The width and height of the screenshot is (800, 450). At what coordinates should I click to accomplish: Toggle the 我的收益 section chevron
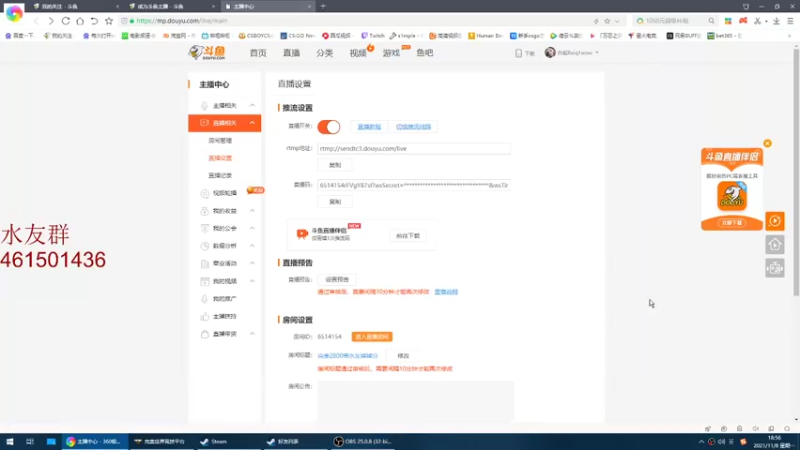pyautogui.click(x=252, y=211)
